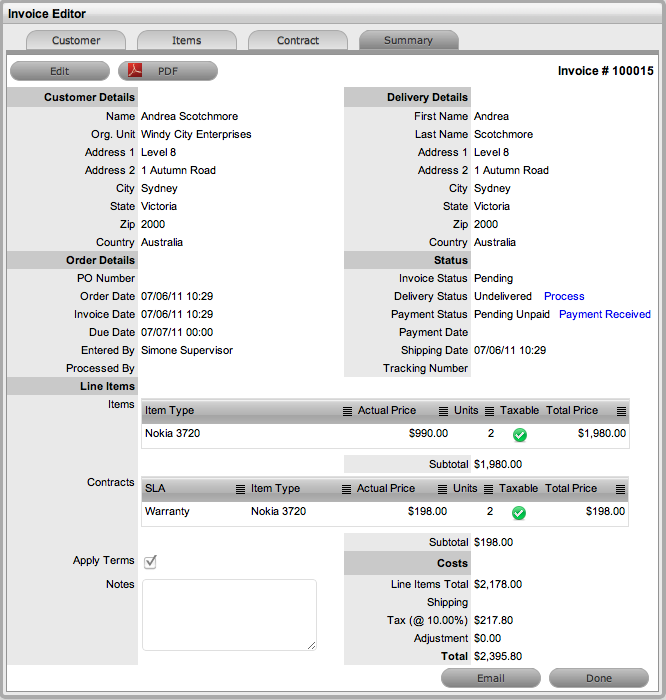Open Total Price column menu in Items table

tap(621, 411)
